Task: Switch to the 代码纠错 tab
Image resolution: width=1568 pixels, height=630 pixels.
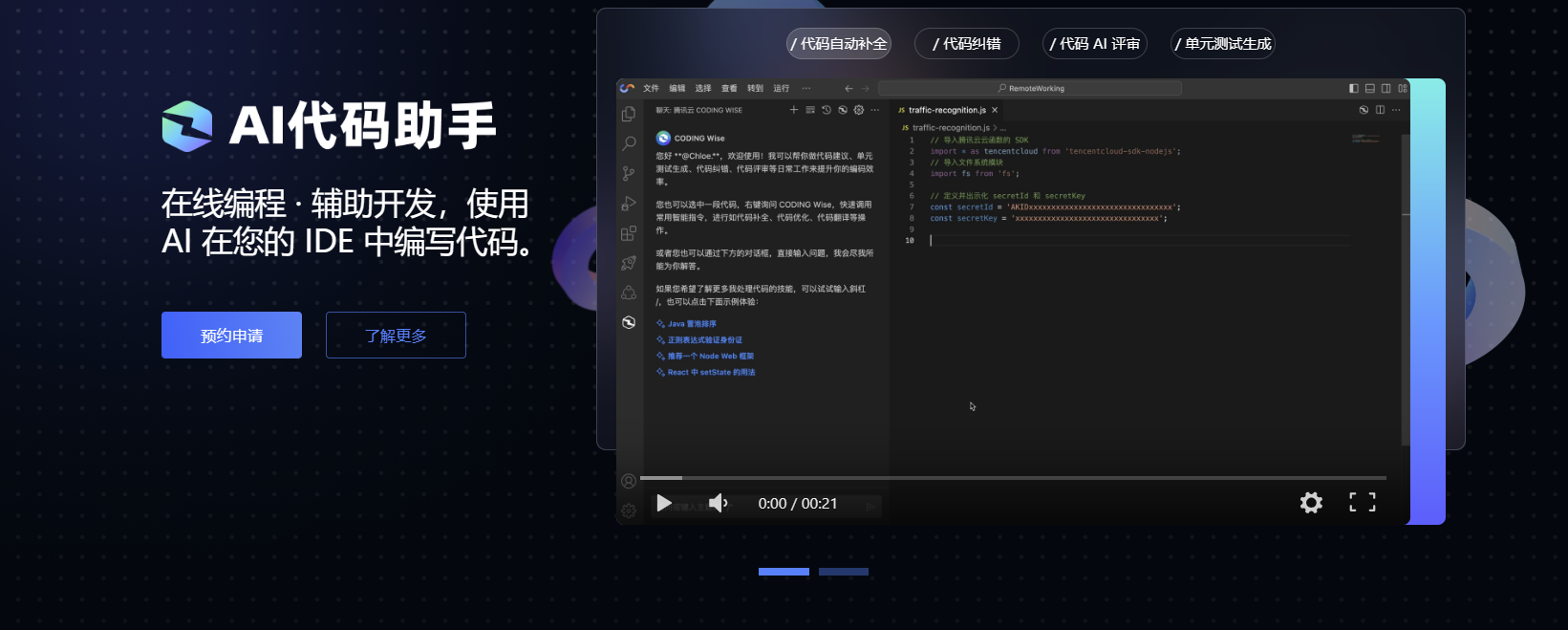Action: tap(967, 44)
